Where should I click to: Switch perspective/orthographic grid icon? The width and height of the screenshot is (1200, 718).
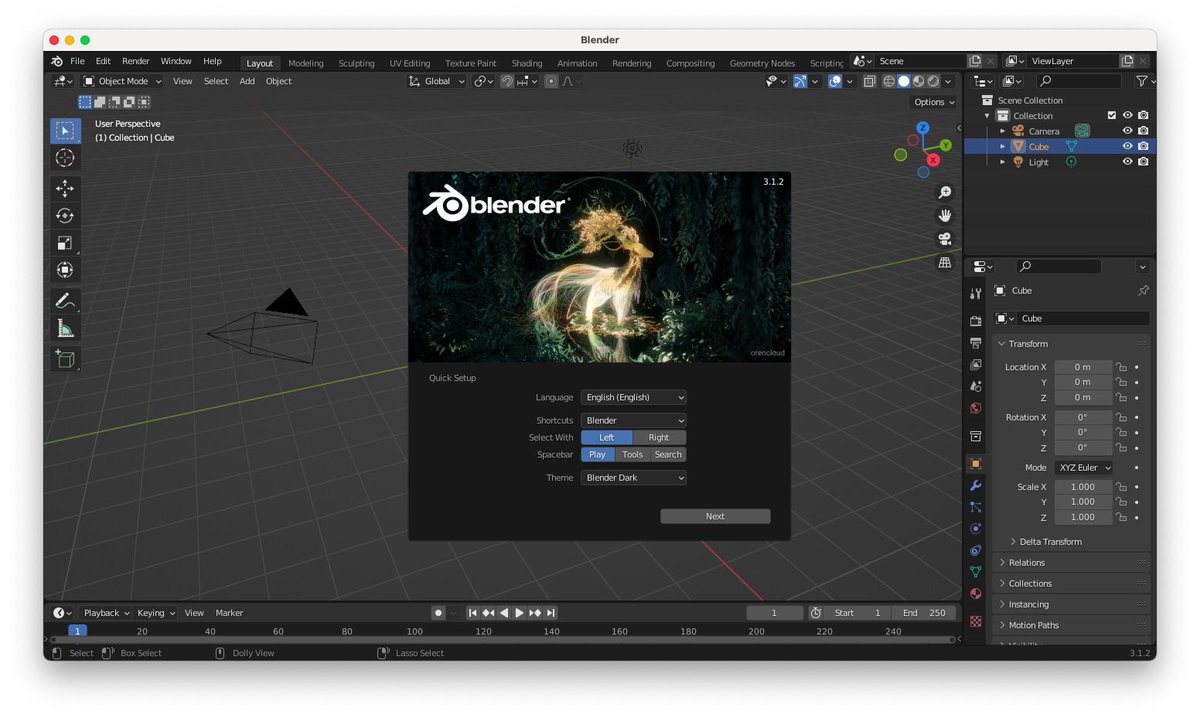(x=944, y=262)
